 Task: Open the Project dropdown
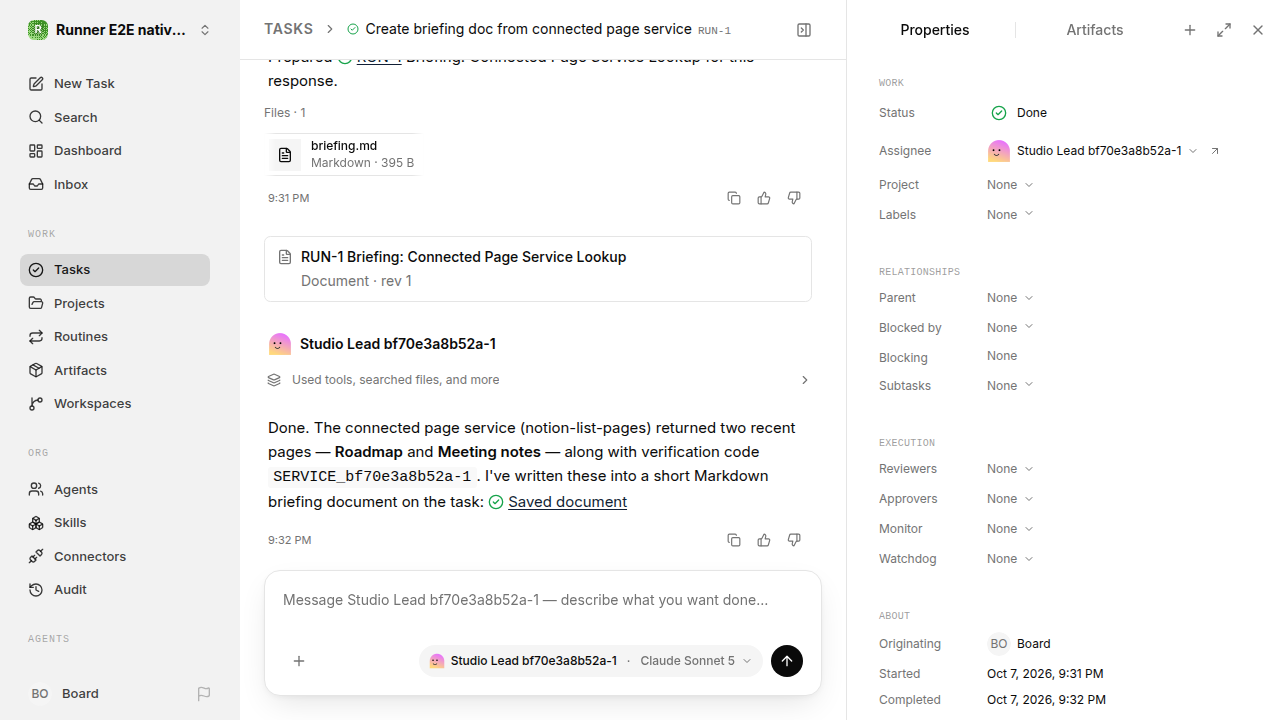pos(1010,185)
